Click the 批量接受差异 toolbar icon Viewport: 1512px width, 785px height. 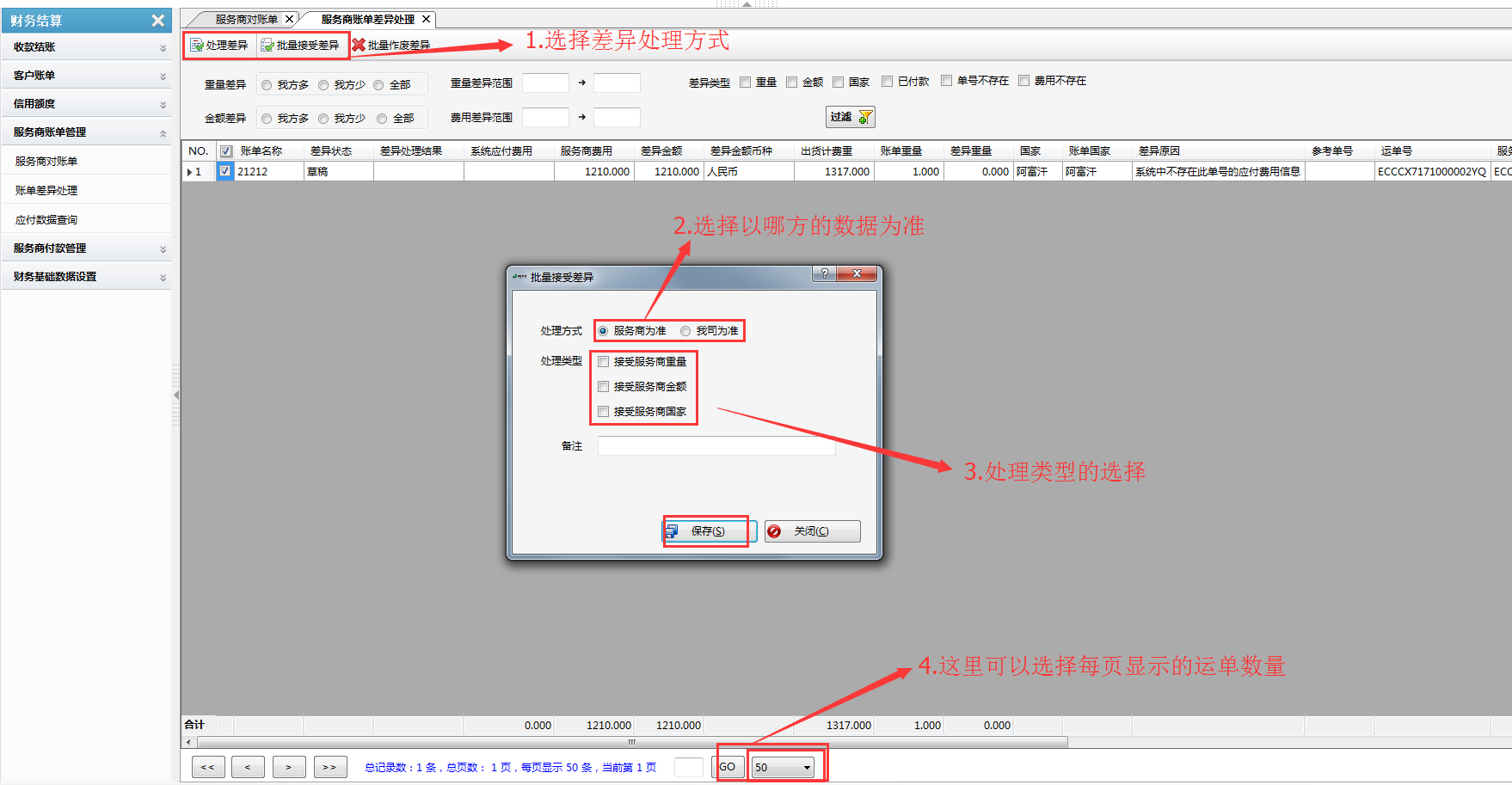click(267, 46)
